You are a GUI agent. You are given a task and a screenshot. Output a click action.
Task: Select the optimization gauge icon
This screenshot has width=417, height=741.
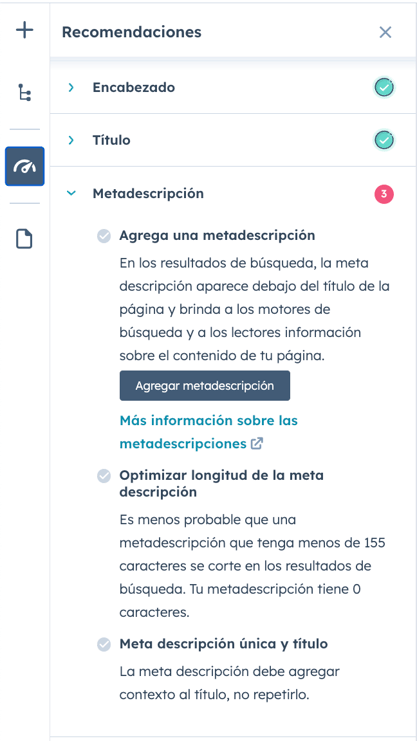[25, 166]
